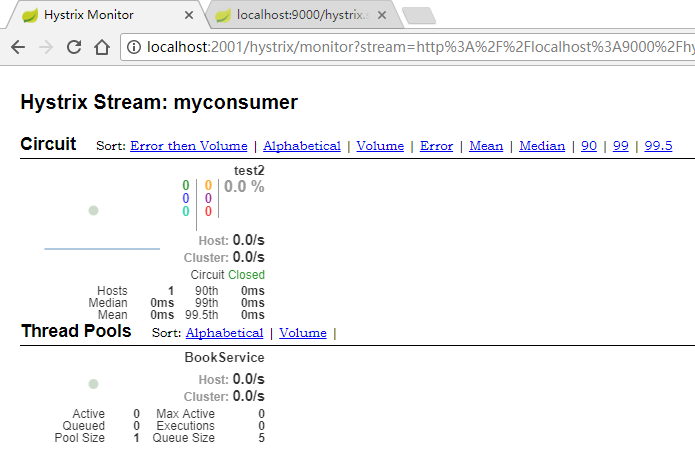Click the test2 circuit health circle
The height and width of the screenshot is (452, 695).
point(93,210)
